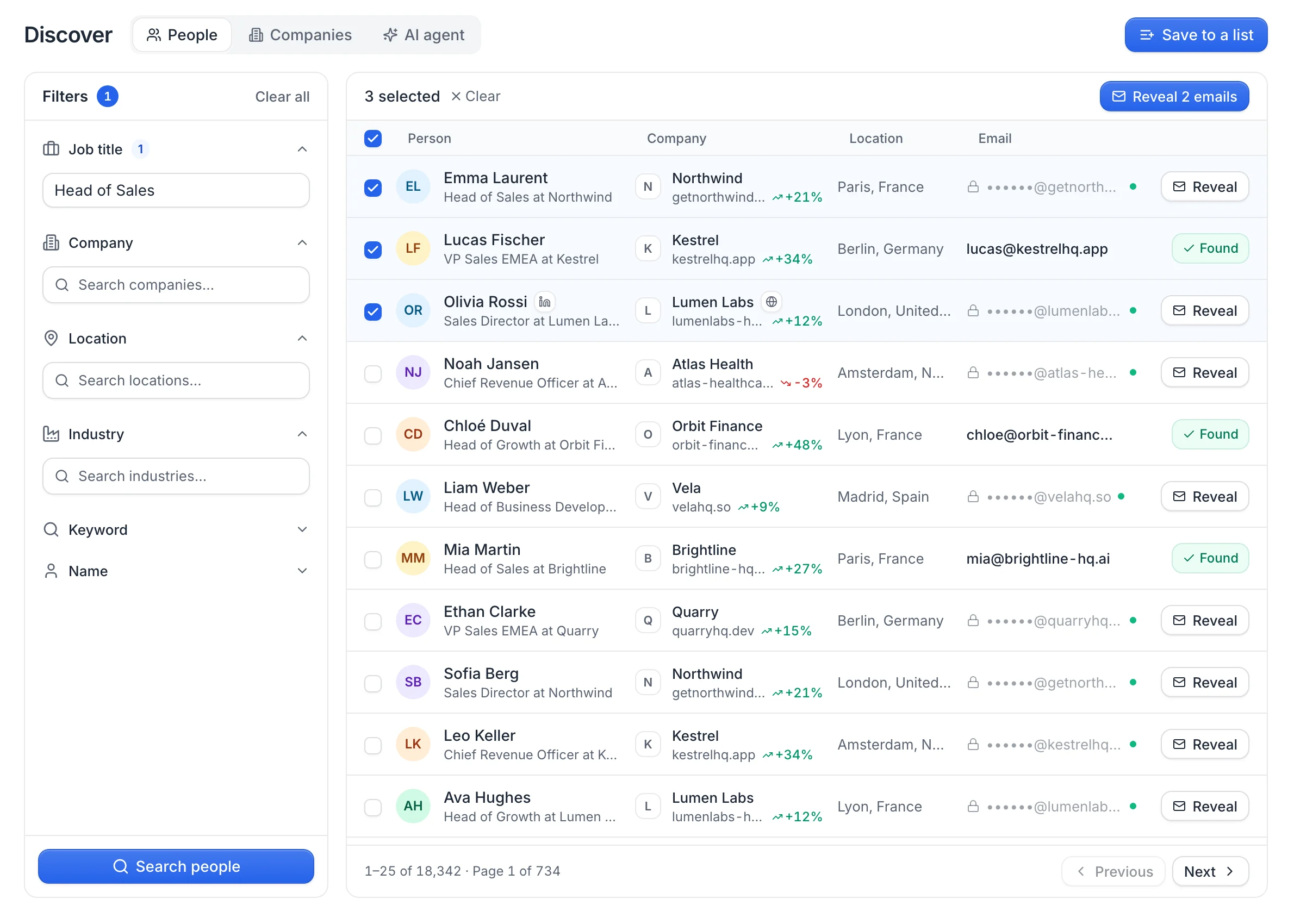The width and height of the screenshot is (1294, 924).
Task: Toggle the select-all checkbox in table header
Action: (373, 138)
